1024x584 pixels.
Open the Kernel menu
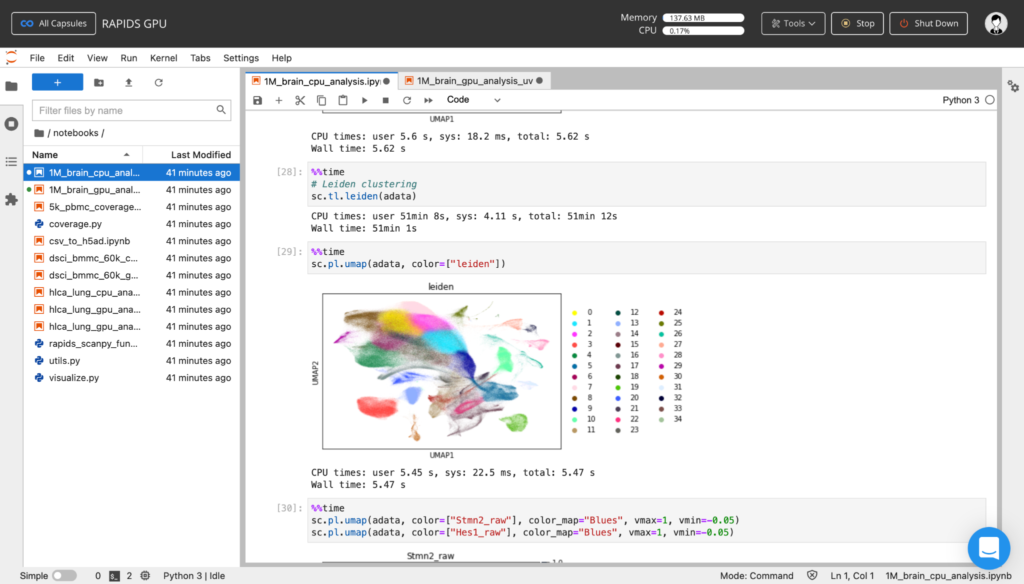coord(163,58)
